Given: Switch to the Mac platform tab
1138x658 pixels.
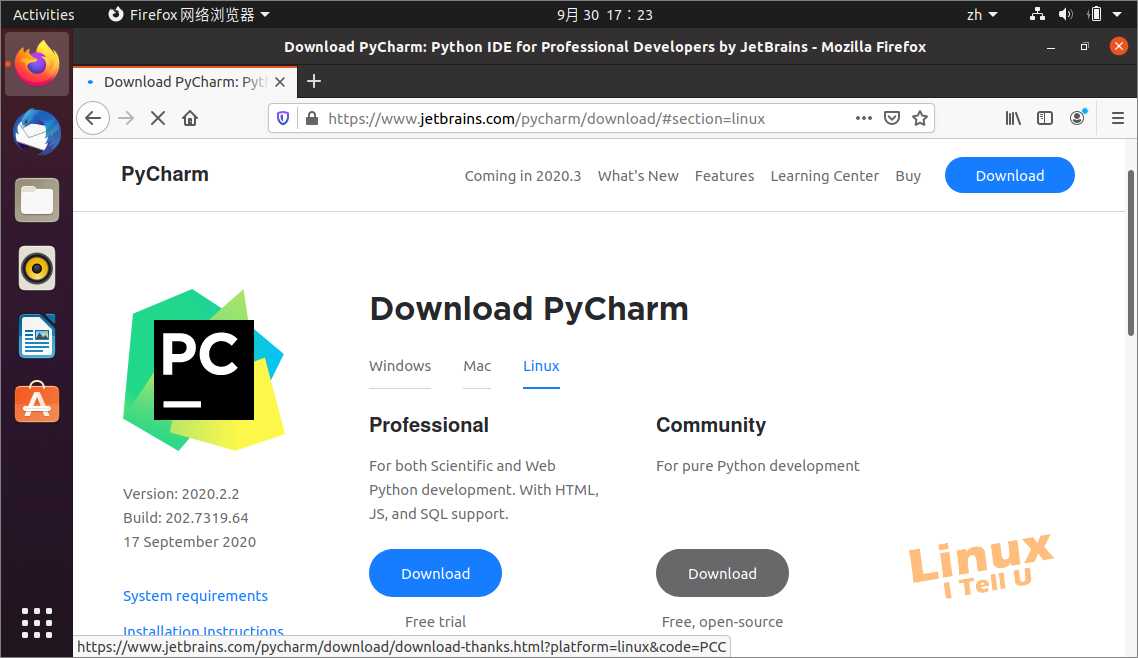Looking at the screenshot, I should (477, 366).
